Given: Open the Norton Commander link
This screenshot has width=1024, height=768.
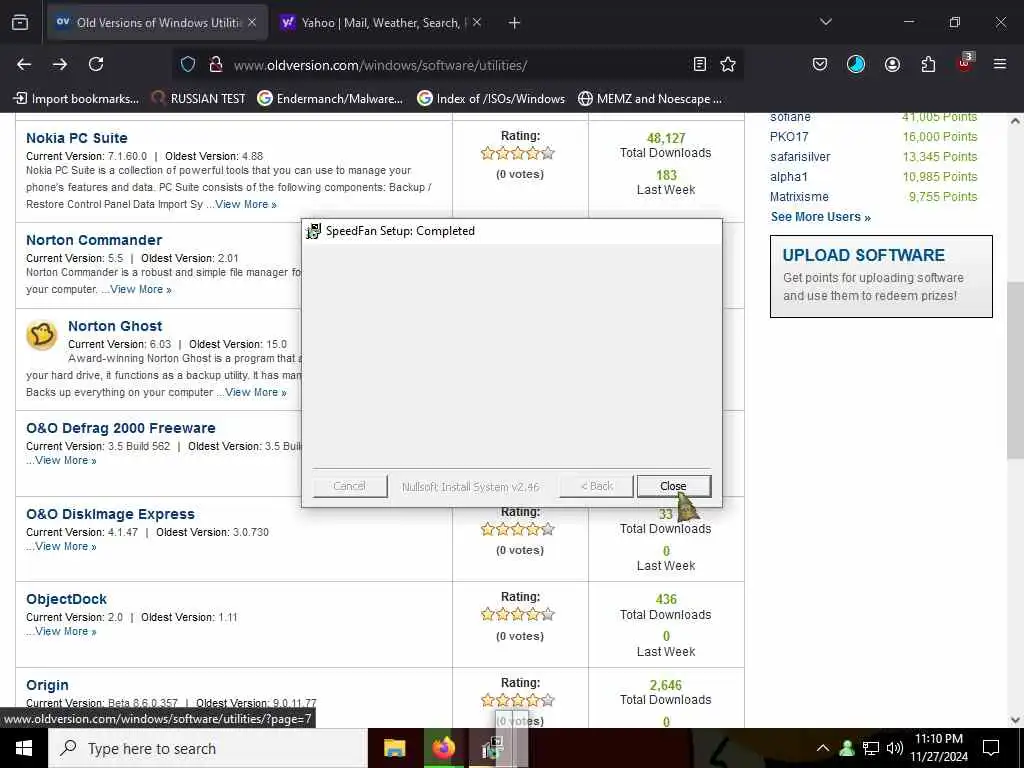Looking at the screenshot, I should pyautogui.click(x=94, y=240).
